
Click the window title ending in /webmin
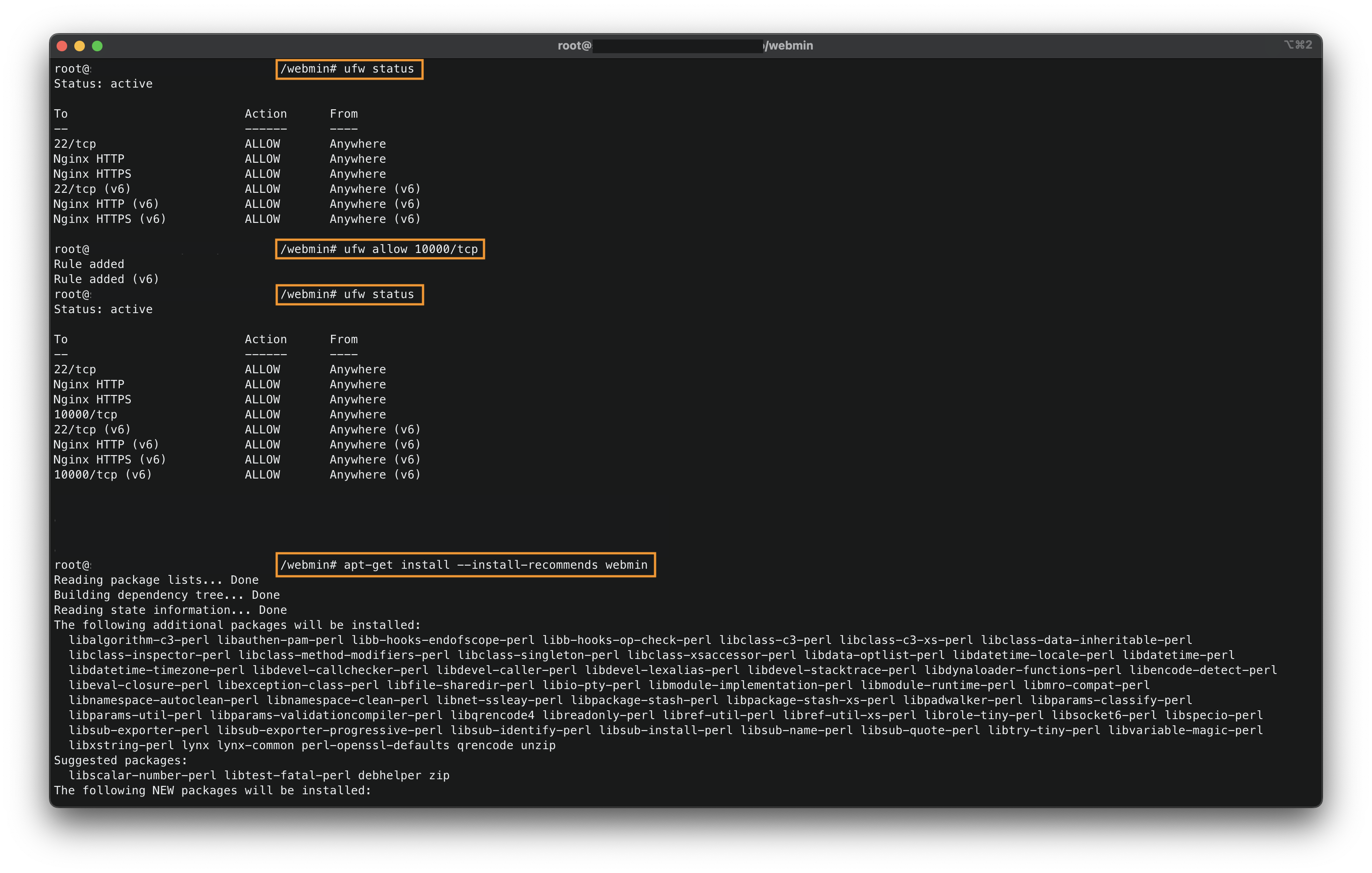(686, 46)
